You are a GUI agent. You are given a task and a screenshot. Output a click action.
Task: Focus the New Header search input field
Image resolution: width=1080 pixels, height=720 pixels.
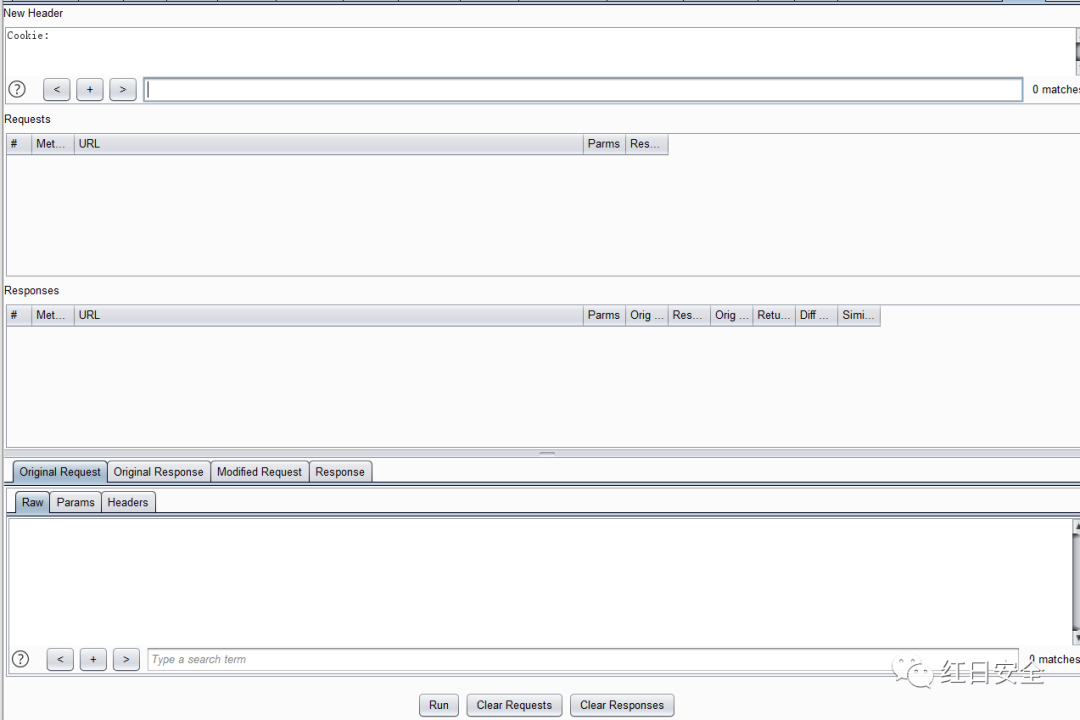(x=583, y=90)
